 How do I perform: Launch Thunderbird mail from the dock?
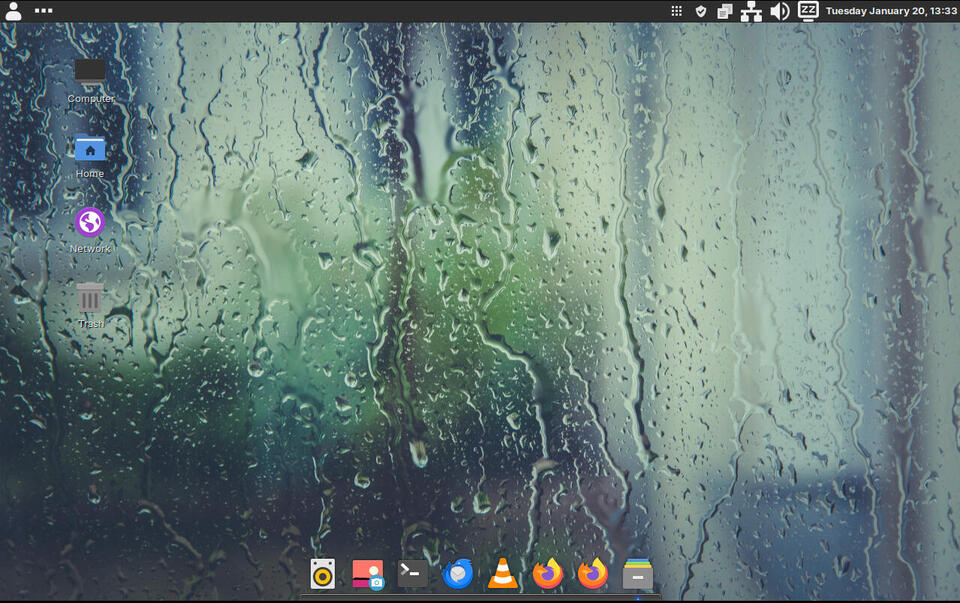[458, 574]
